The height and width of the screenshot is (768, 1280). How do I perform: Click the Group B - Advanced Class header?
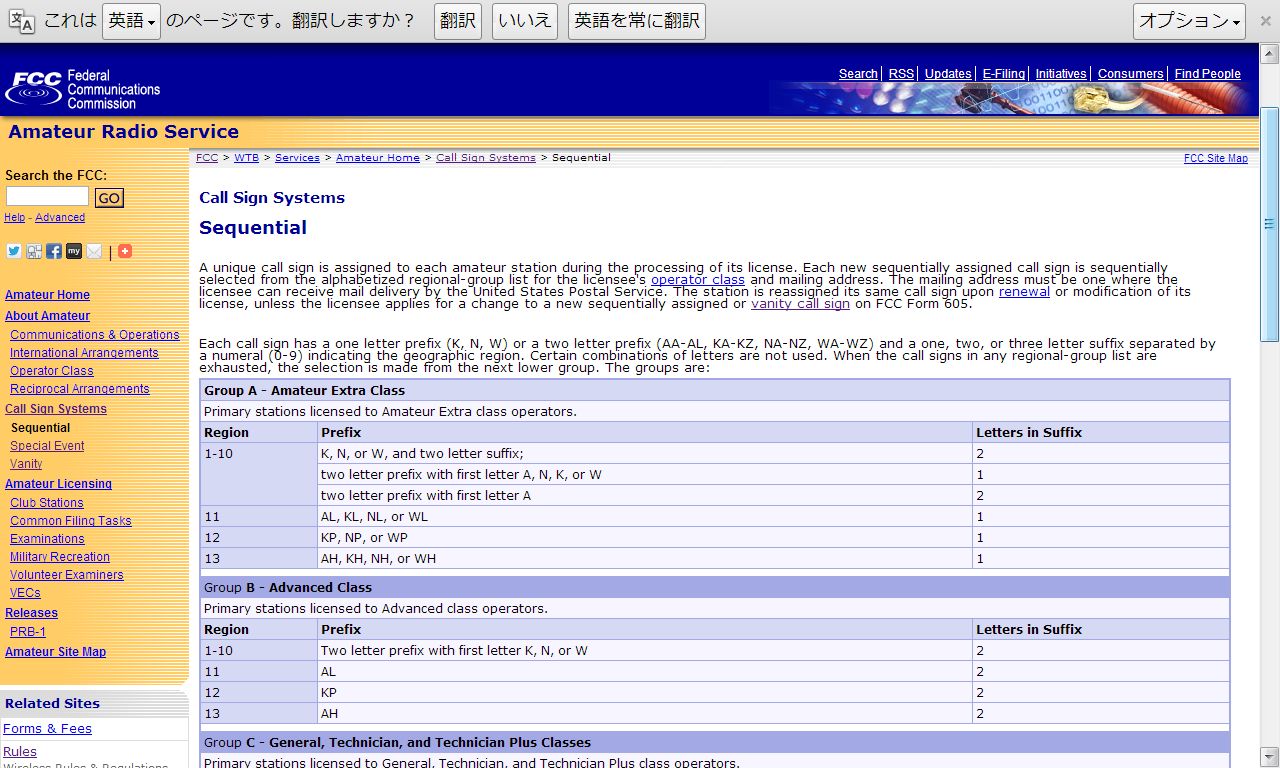[715, 588]
